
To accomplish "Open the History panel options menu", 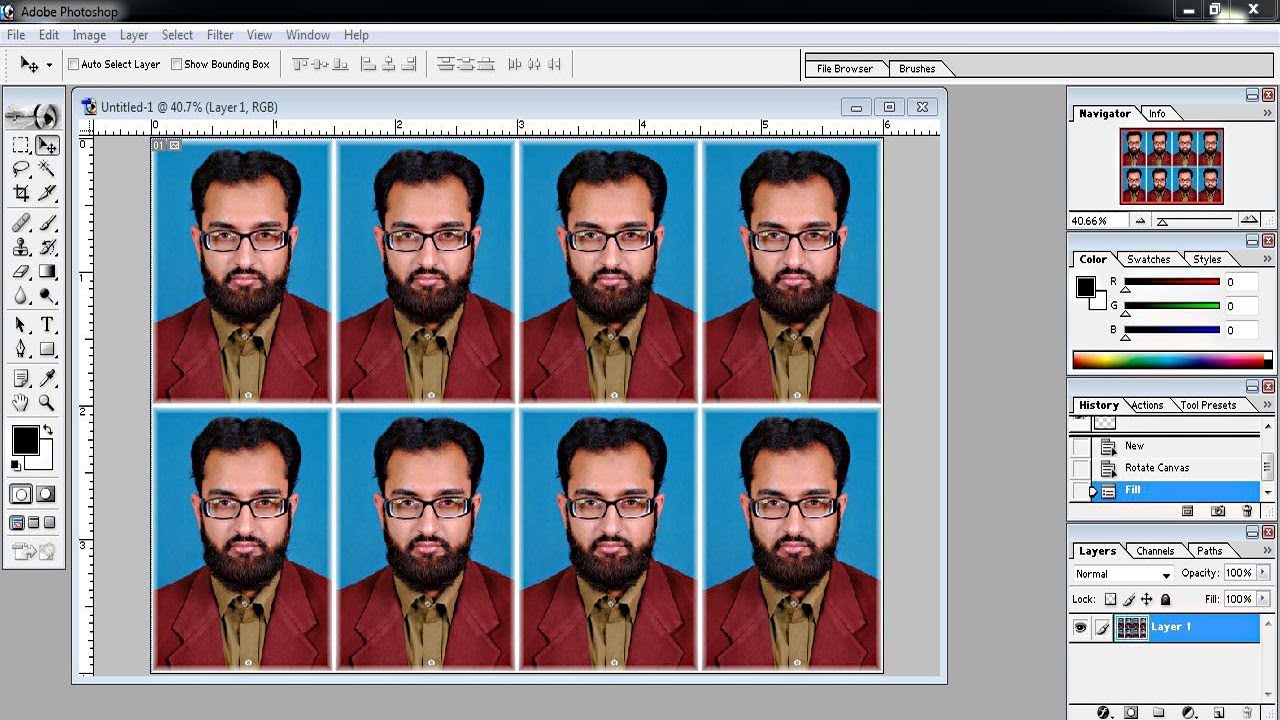I will point(1268,405).
